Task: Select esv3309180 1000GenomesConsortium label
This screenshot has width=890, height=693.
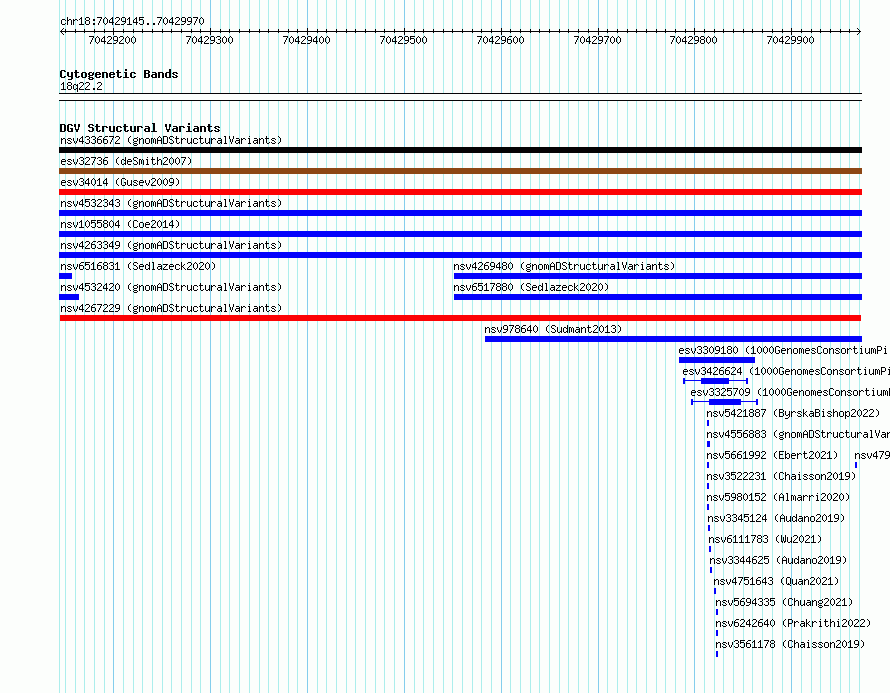Action: [x=783, y=350]
